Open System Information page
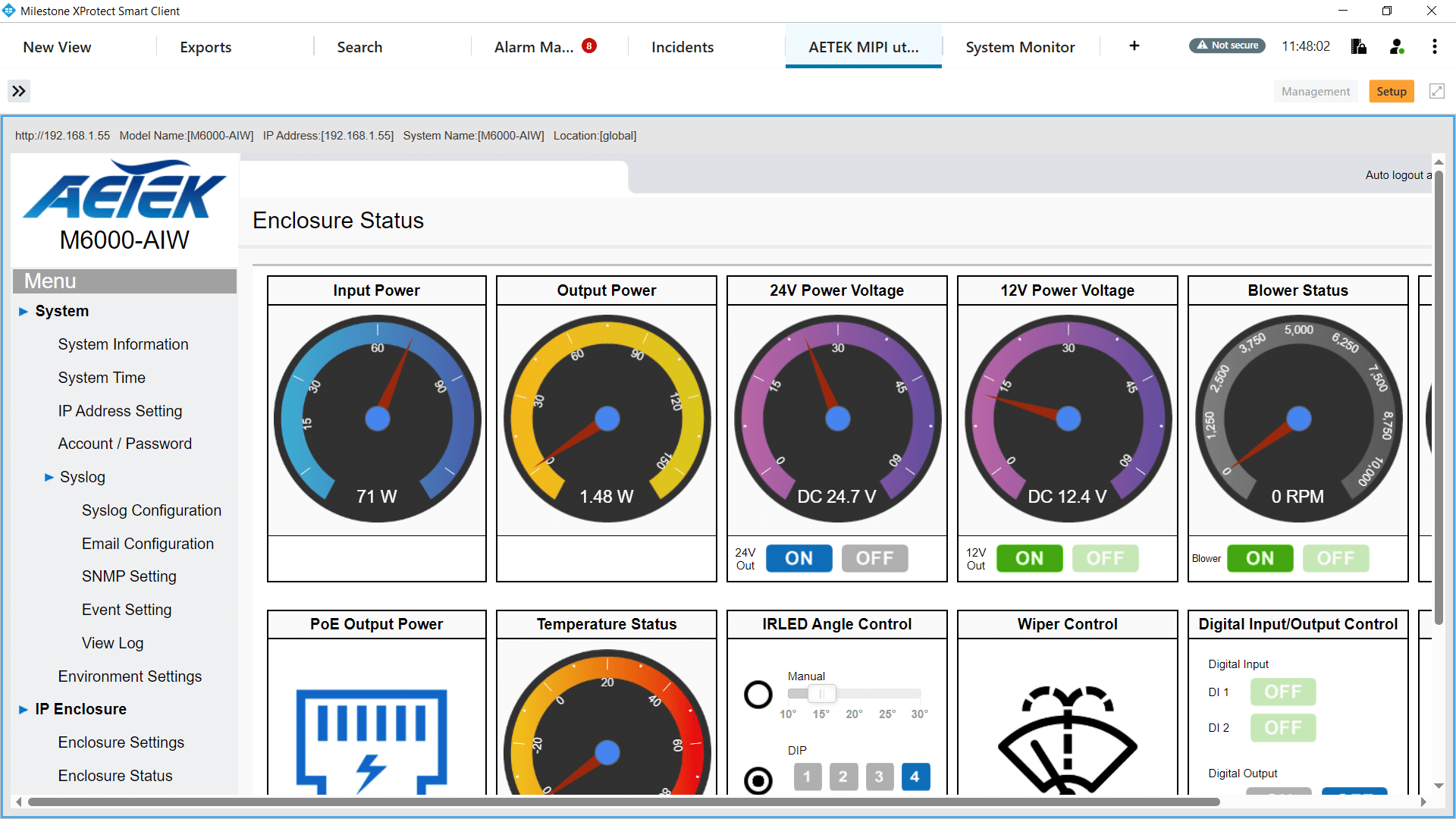 tap(123, 344)
